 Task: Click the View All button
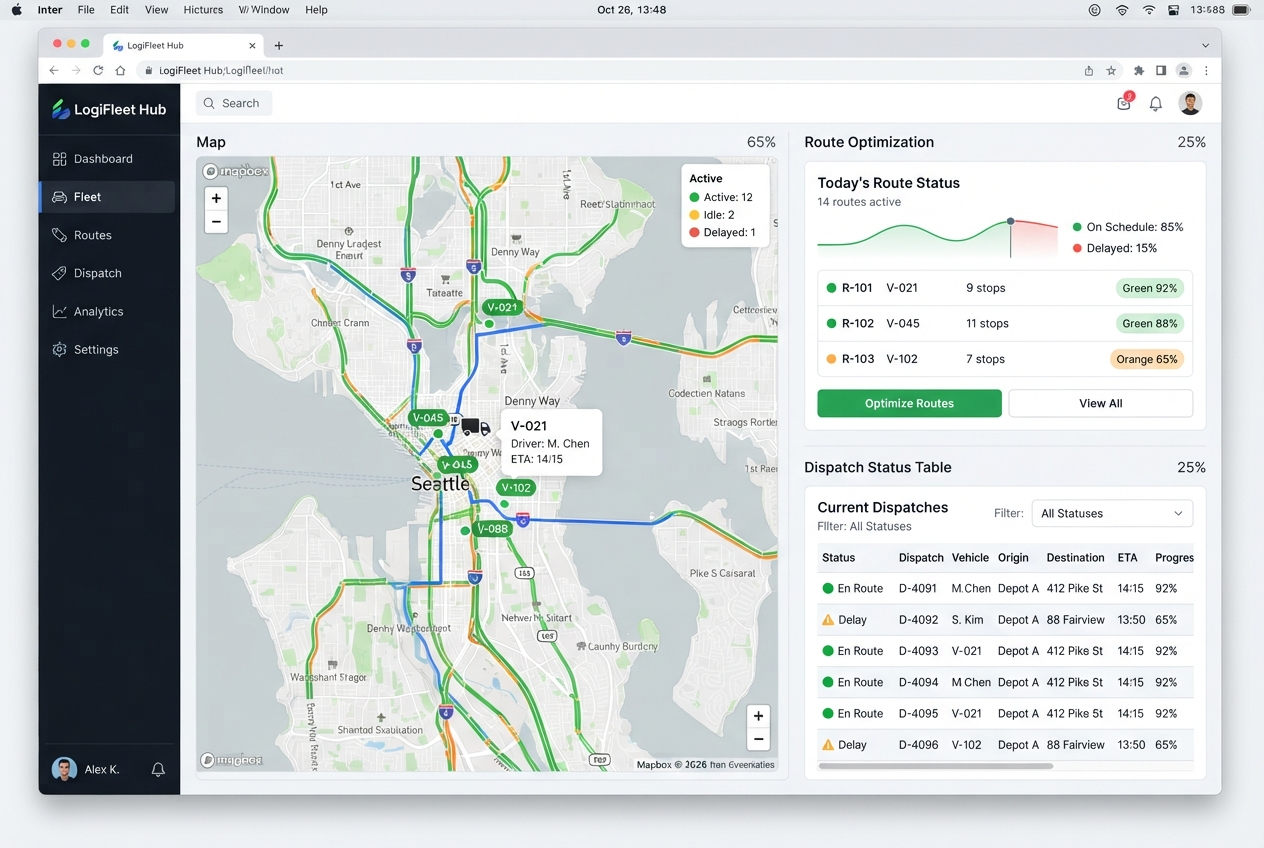(x=1100, y=403)
